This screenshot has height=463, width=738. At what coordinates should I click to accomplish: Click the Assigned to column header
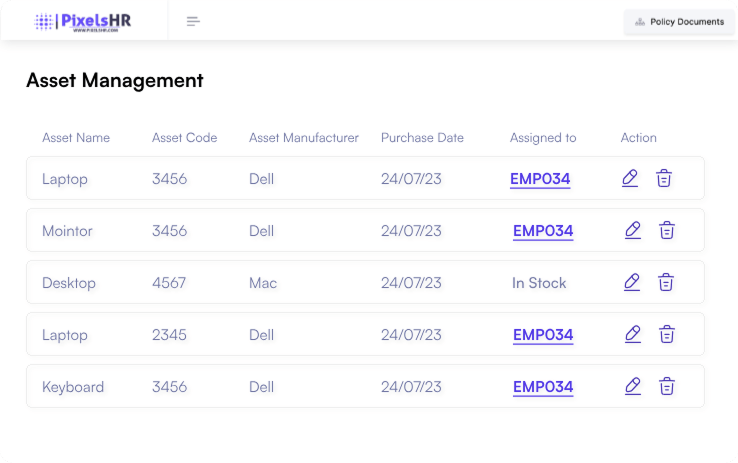click(543, 138)
